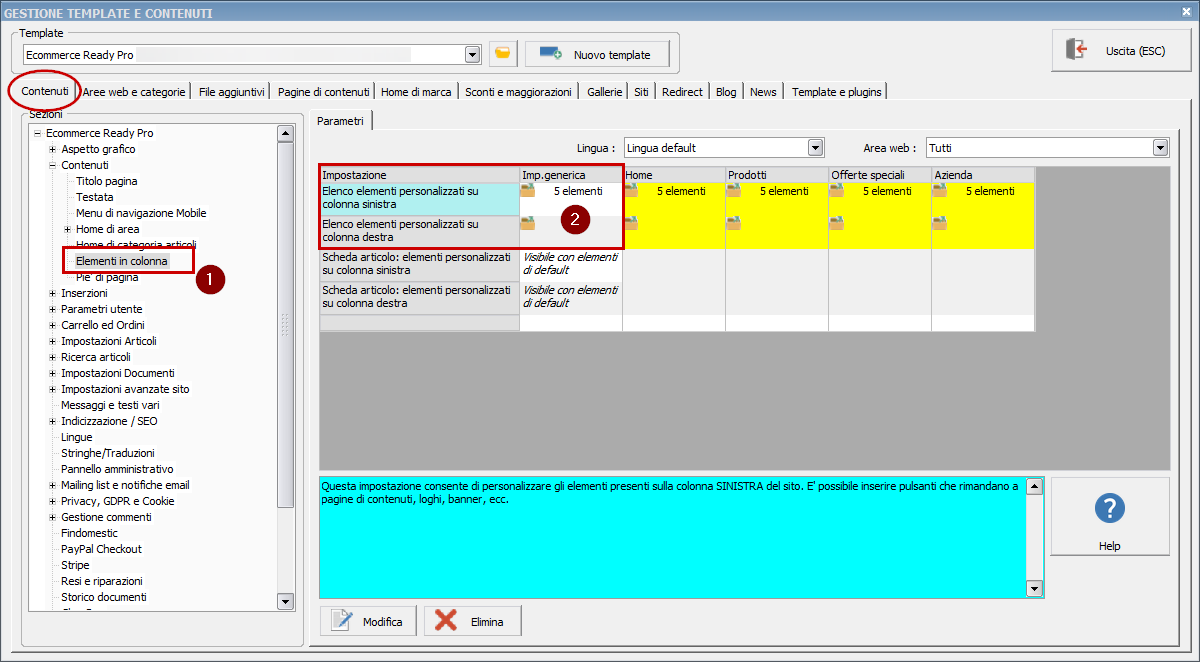Switch to the Gallerie tab
The height and width of the screenshot is (662, 1200).
click(604, 92)
